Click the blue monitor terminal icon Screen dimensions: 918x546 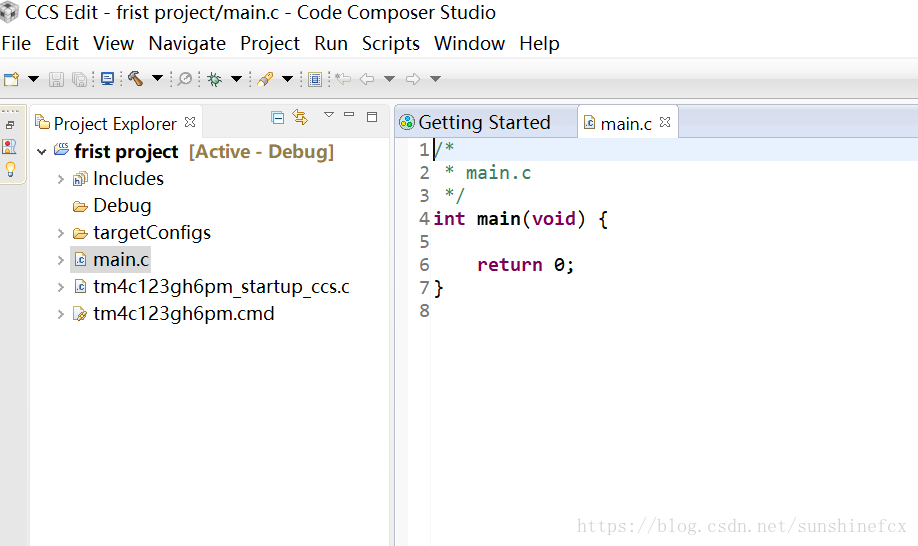click(107, 78)
